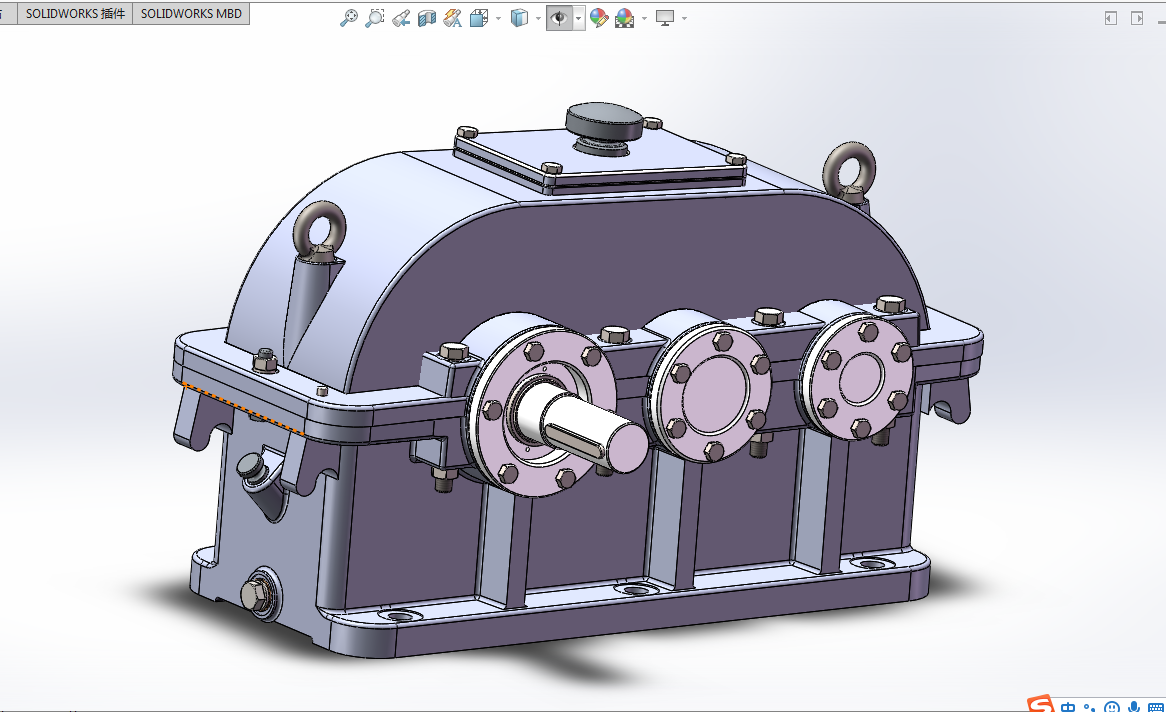Viewport: 1166px width, 712px height.
Task: Toggle Hide/Show Items eye button
Action: [559, 18]
